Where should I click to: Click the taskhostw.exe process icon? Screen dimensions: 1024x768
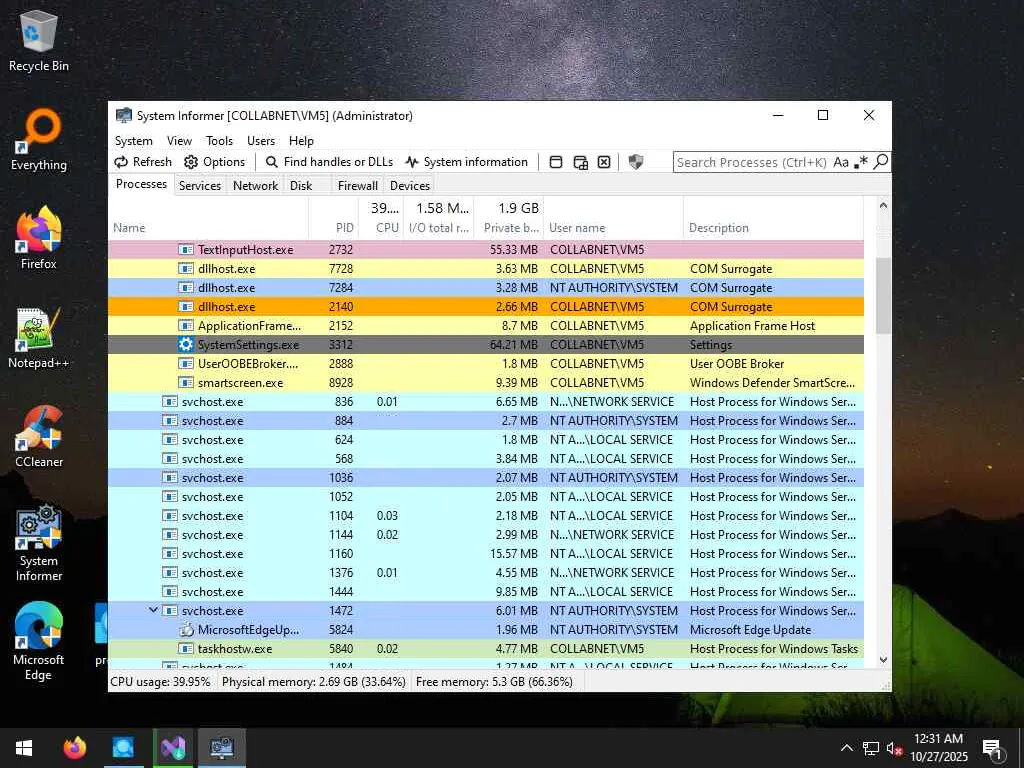click(x=186, y=648)
